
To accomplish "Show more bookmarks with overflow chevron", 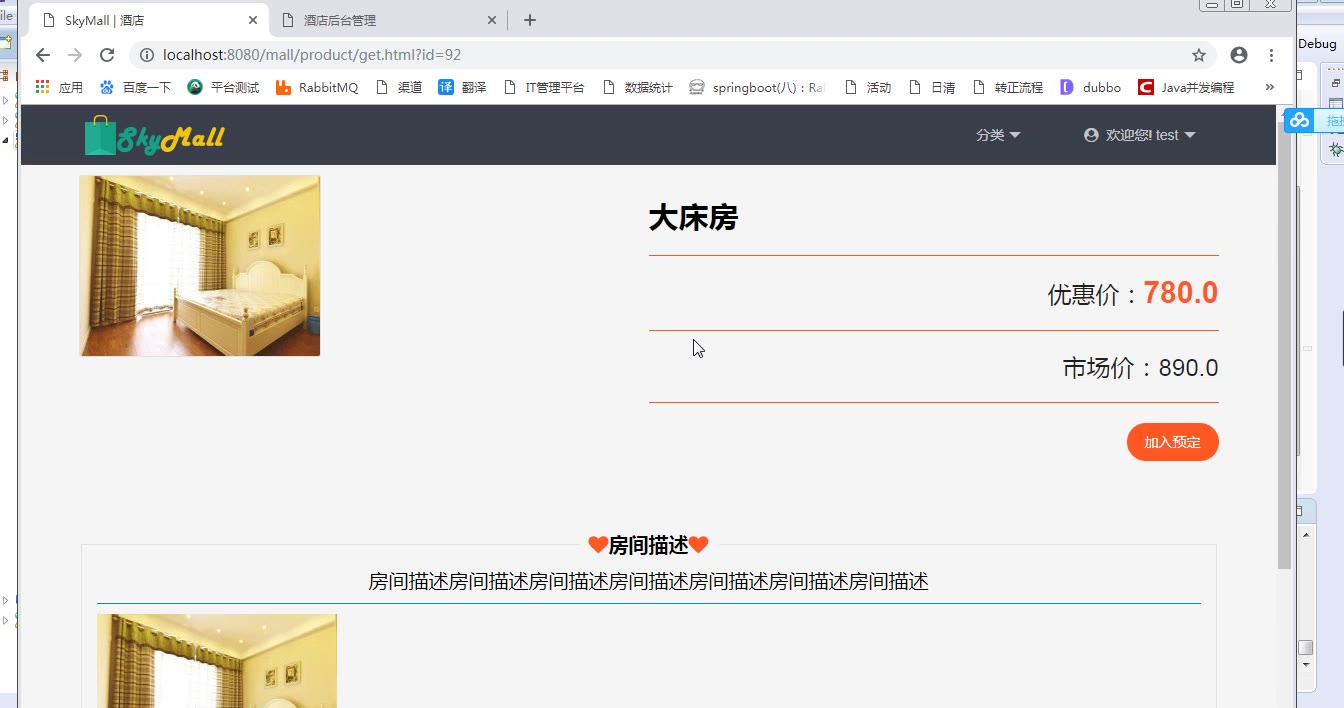I will [x=1270, y=87].
